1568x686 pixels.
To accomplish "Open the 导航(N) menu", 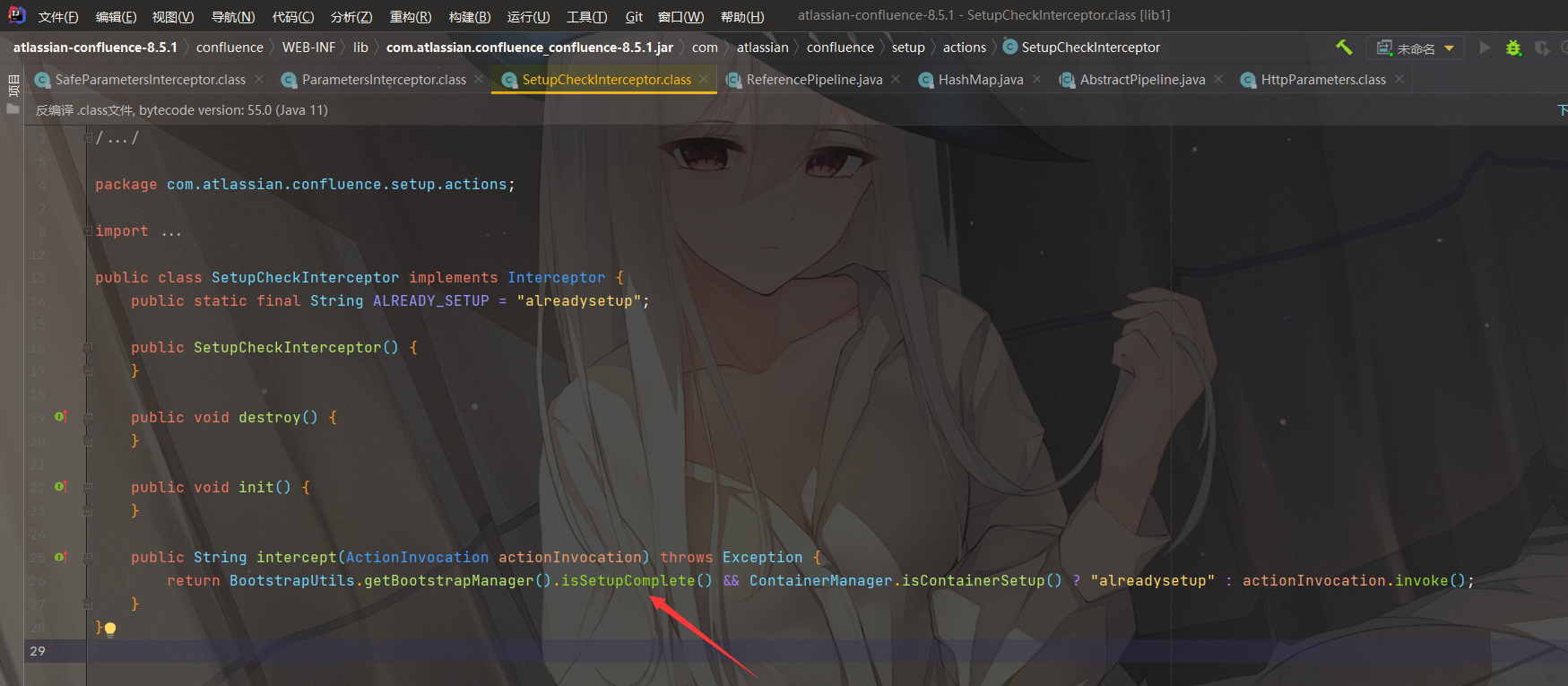I will pyautogui.click(x=233, y=16).
